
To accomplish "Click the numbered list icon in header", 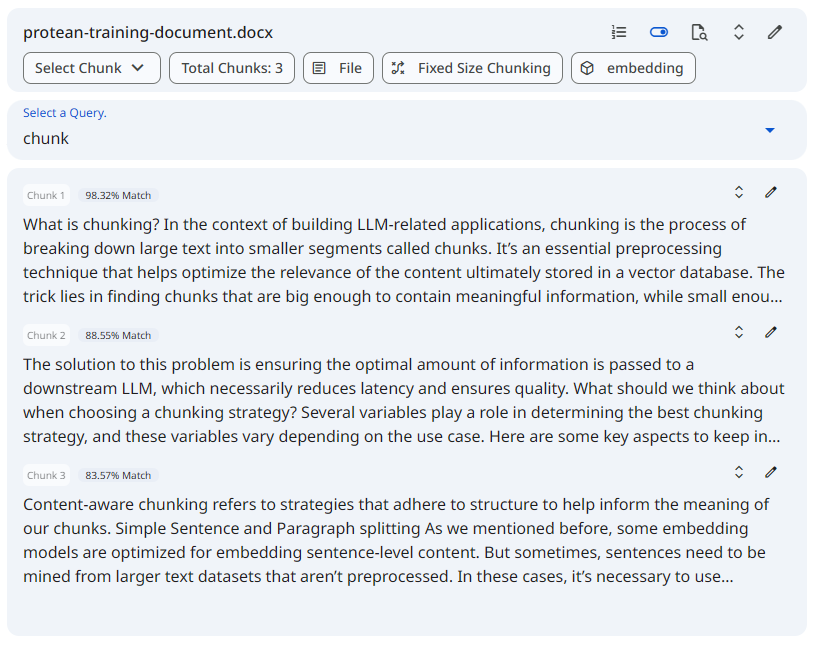I will 619,32.
